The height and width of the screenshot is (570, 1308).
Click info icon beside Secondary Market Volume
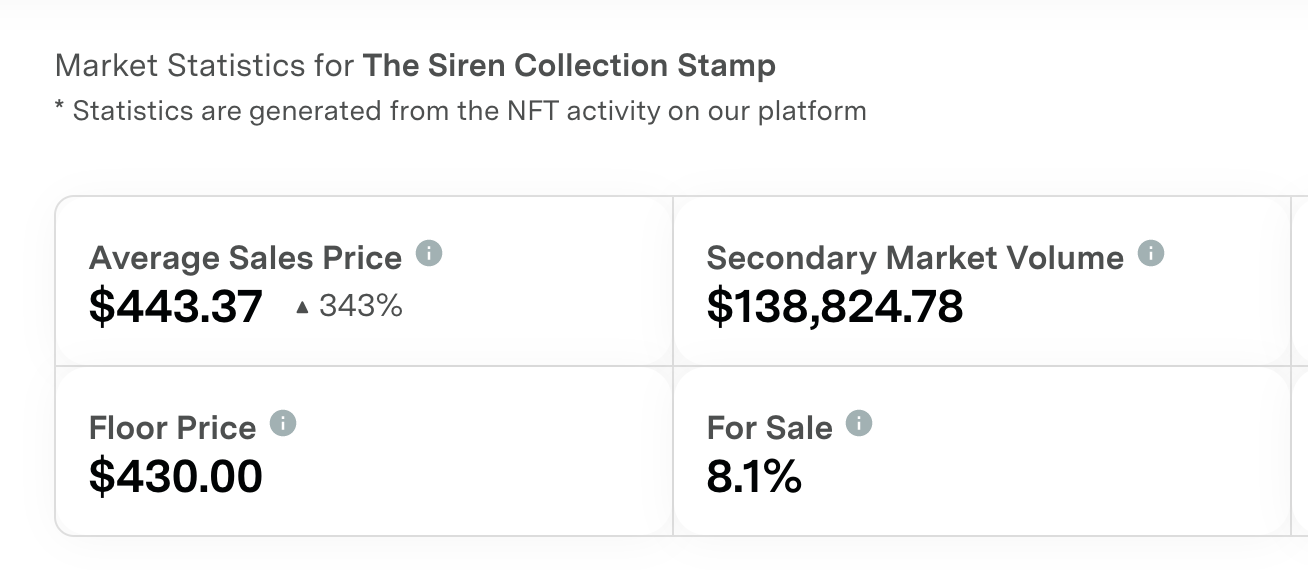tap(1151, 254)
